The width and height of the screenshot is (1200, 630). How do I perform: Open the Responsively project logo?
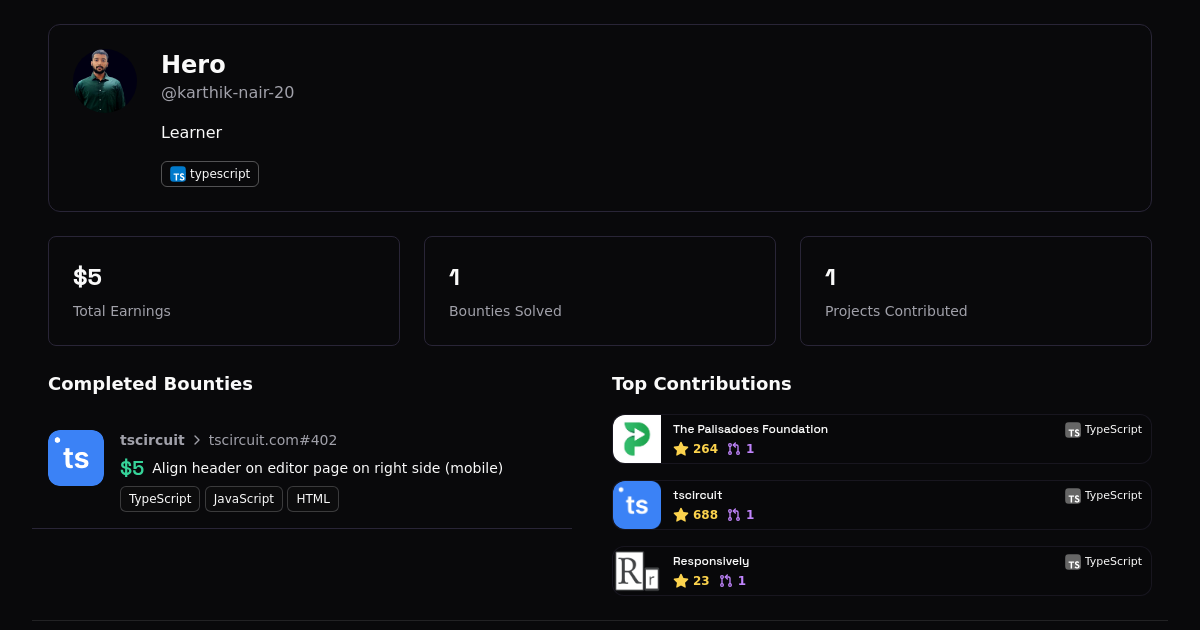(637, 571)
